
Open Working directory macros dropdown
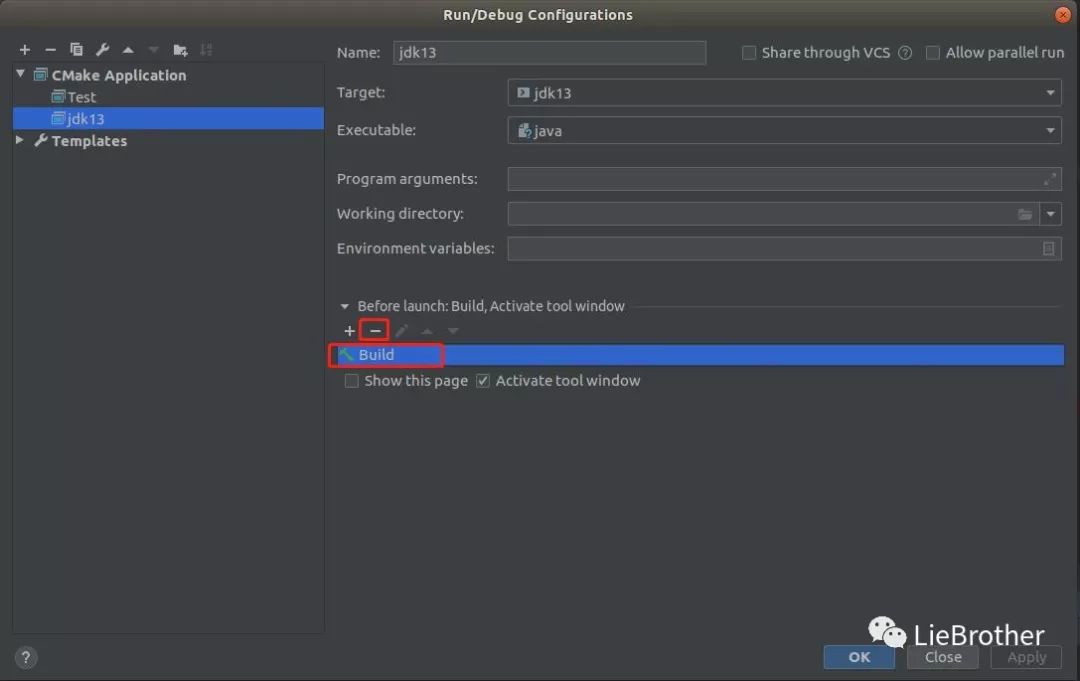(1050, 215)
